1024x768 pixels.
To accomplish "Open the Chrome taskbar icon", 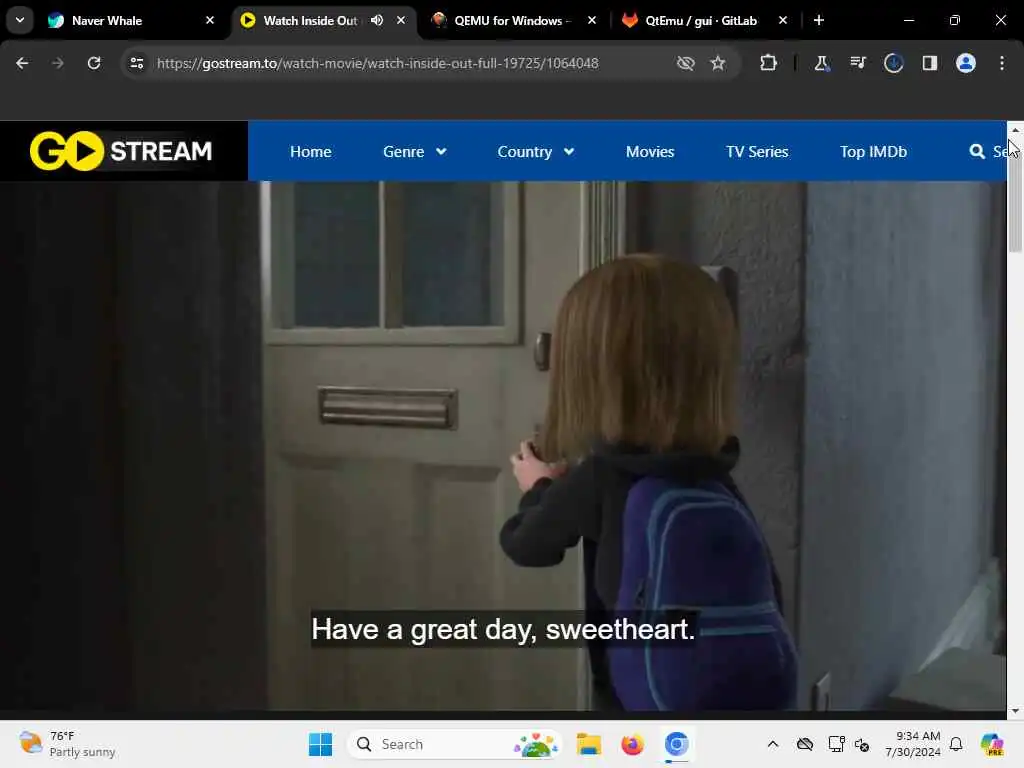I will 677,744.
